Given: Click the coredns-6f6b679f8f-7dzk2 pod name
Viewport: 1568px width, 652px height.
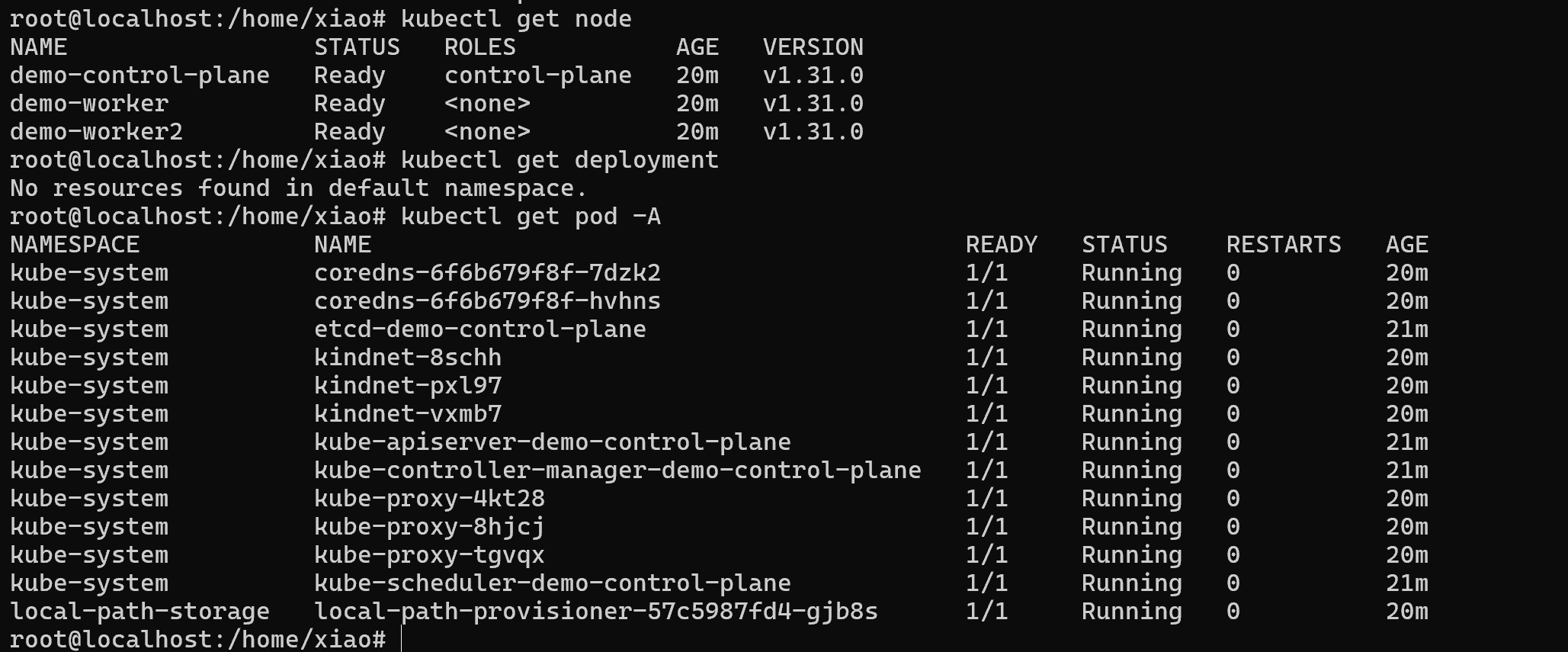Looking at the screenshot, I should (487, 273).
